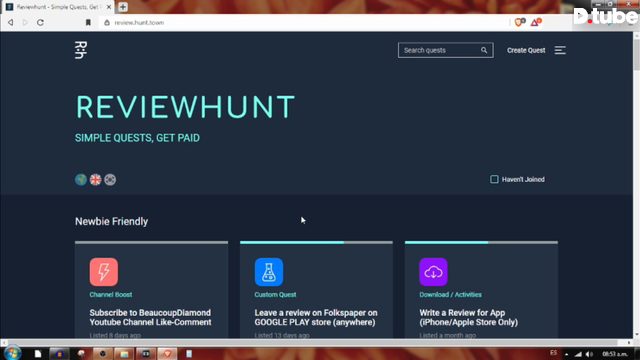Click the volume tray icon
640x360 pixels.
(589, 354)
